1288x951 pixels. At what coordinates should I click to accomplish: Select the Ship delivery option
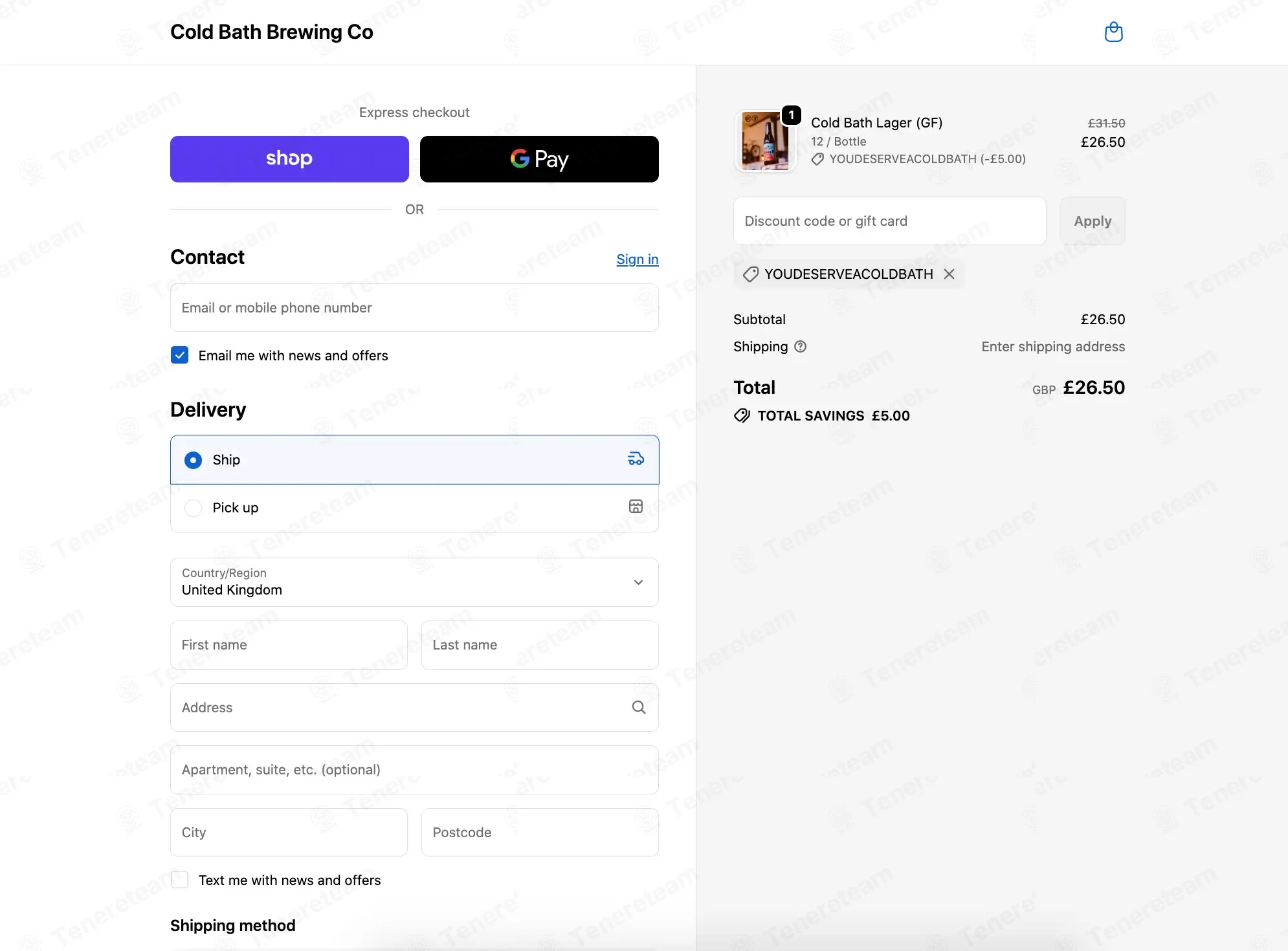click(x=414, y=459)
